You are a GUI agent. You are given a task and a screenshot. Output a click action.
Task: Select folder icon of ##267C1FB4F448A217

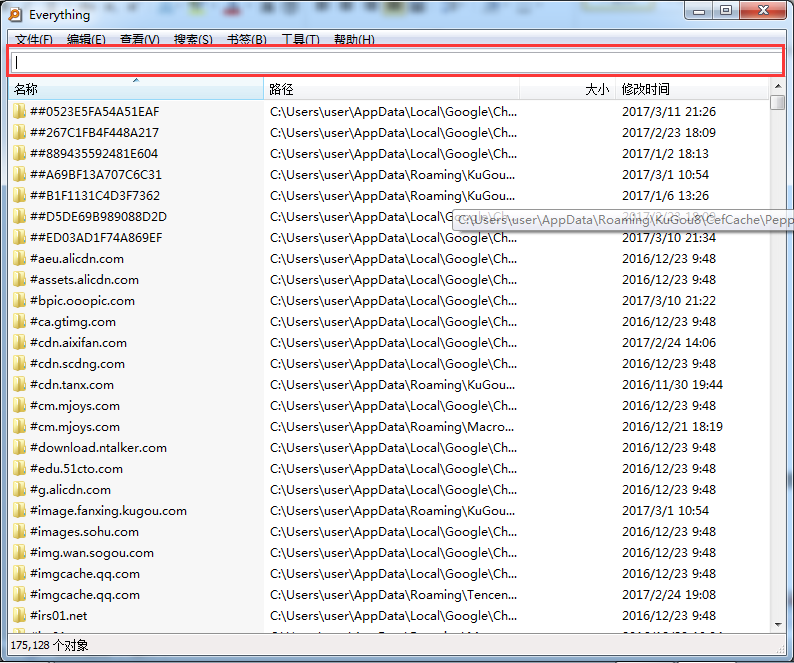[x=19, y=132]
